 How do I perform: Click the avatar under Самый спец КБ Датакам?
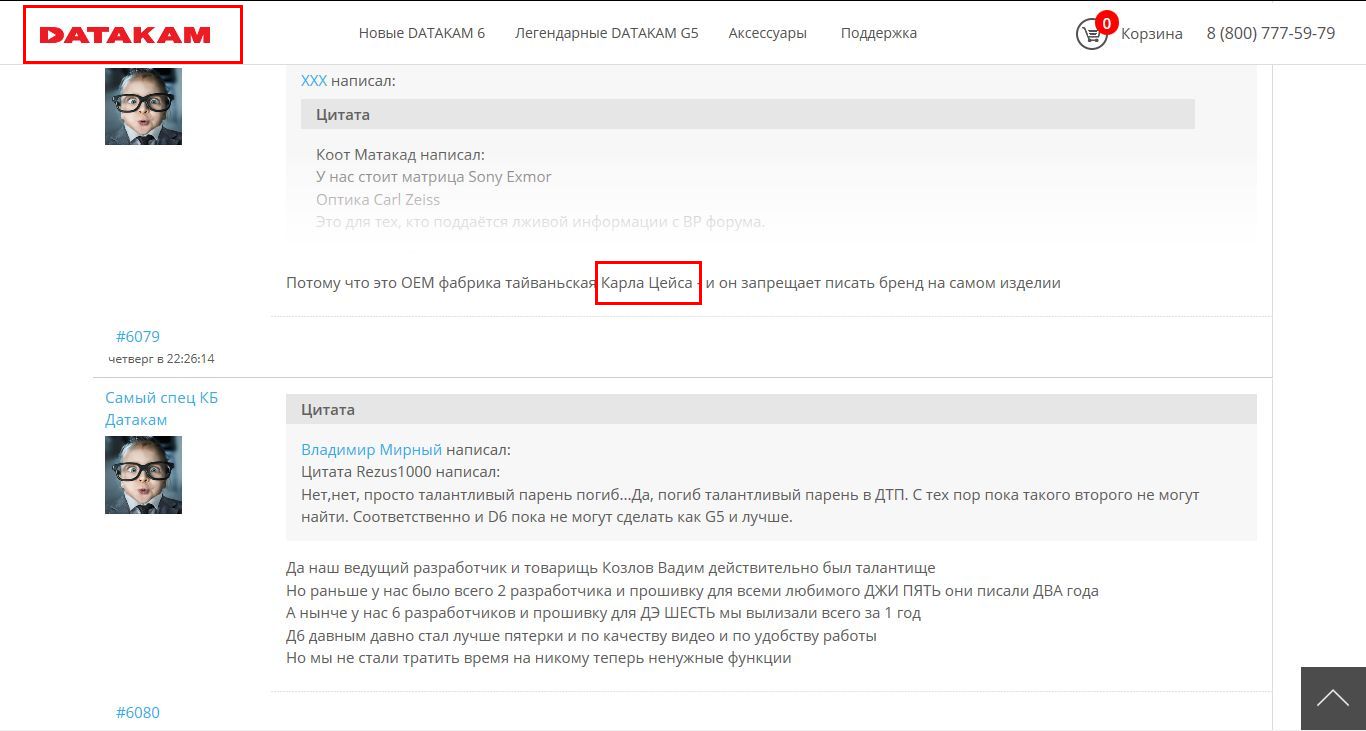point(143,475)
